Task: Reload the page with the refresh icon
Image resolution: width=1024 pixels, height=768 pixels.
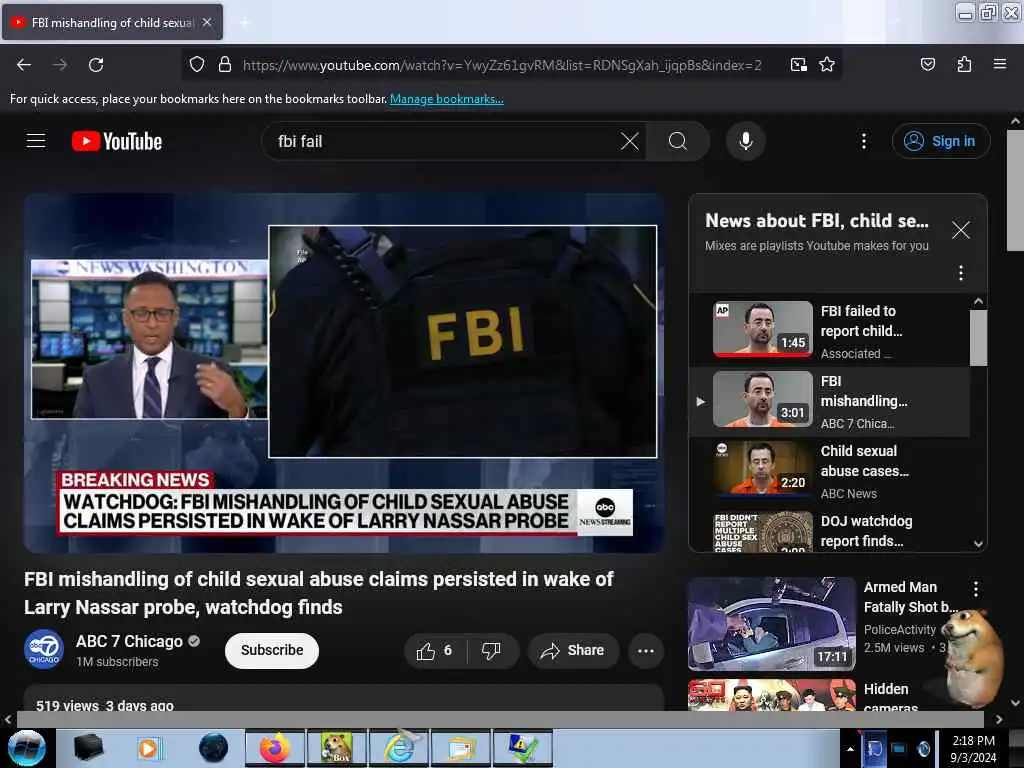Action: (96, 65)
